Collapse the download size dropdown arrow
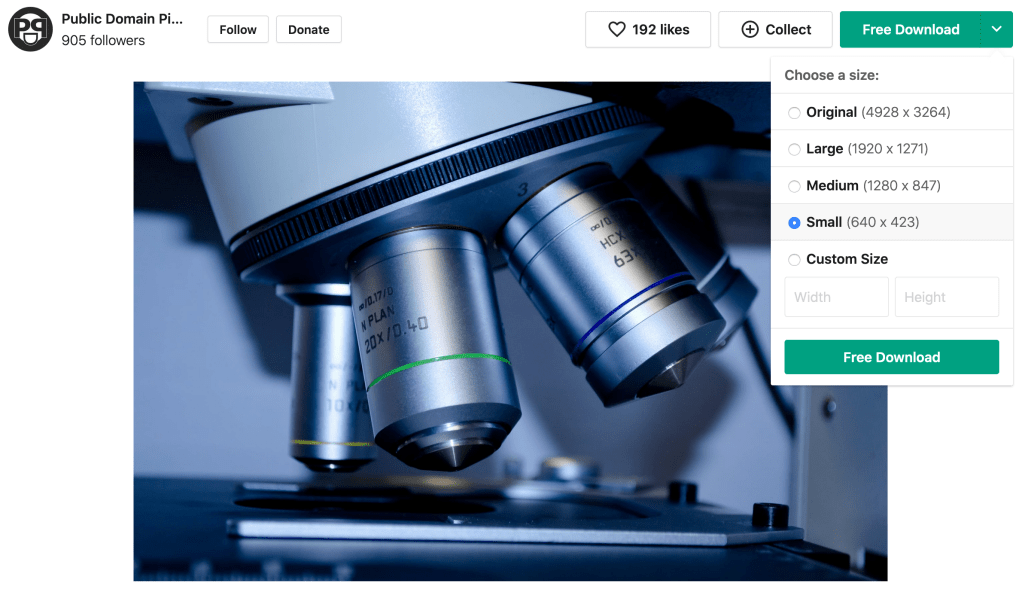Viewport: 1022px width, 595px height. tap(996, 30)
